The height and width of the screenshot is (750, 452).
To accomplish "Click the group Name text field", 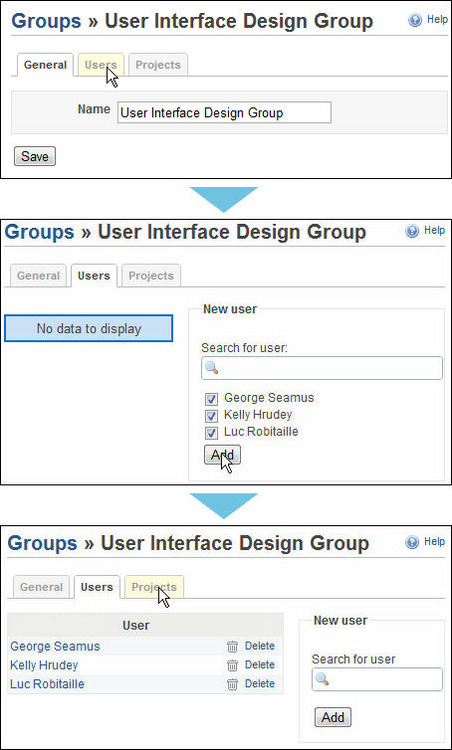I will tap(224, 113).
